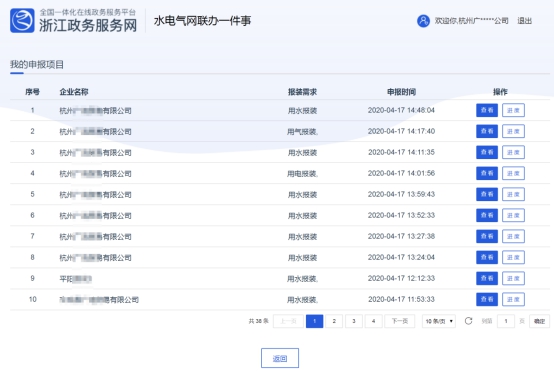
Task: Click 报装需求 column header
Action: pos(302,92)
